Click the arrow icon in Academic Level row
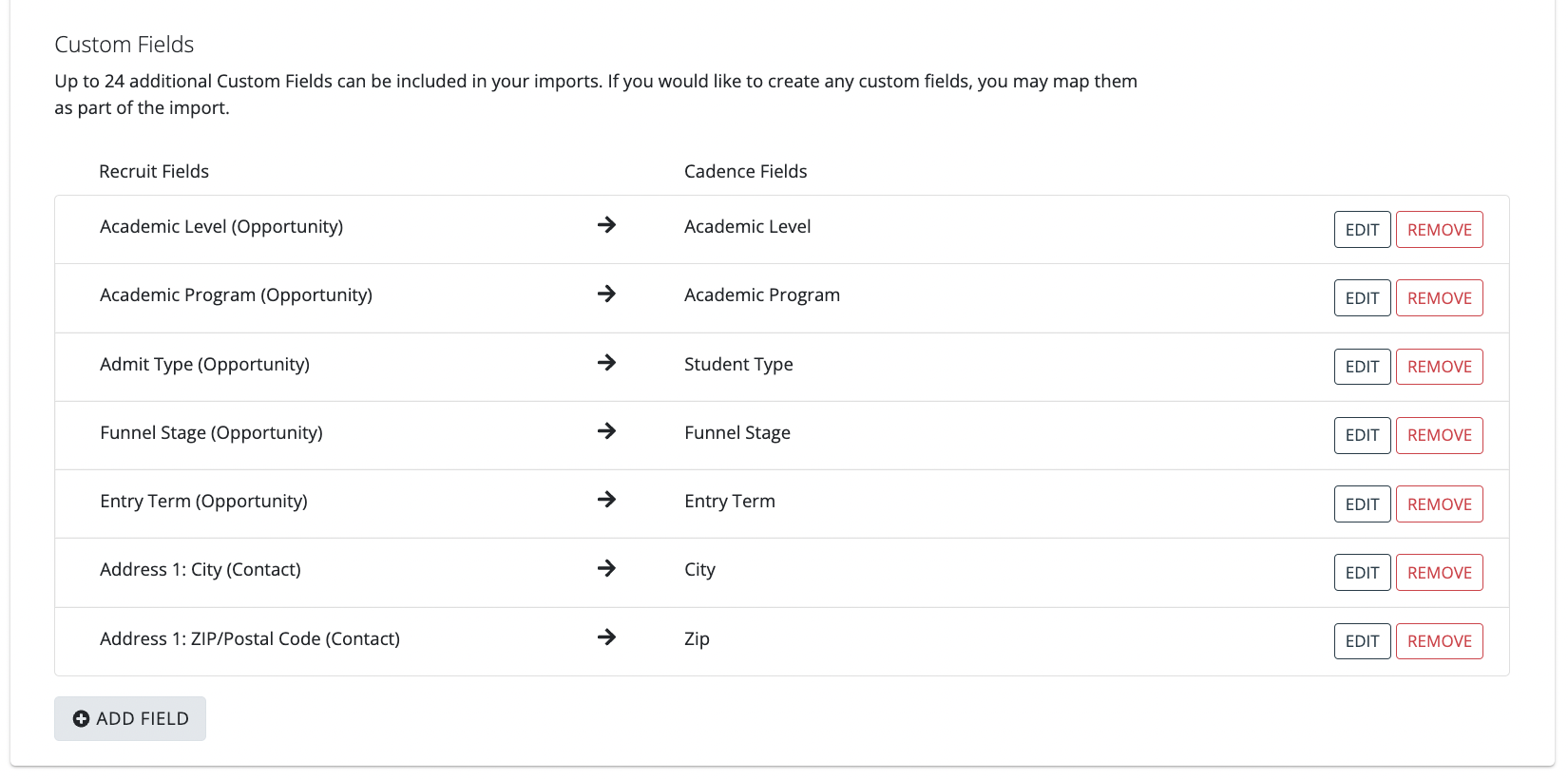The image size is (1568, 779). 606,225
